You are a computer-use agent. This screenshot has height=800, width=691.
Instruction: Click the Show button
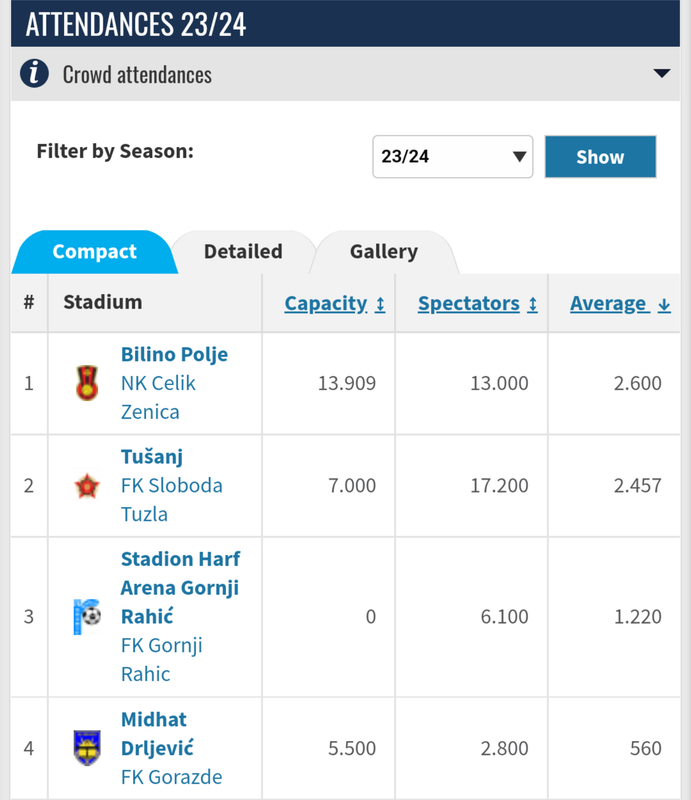pos(600,157)
